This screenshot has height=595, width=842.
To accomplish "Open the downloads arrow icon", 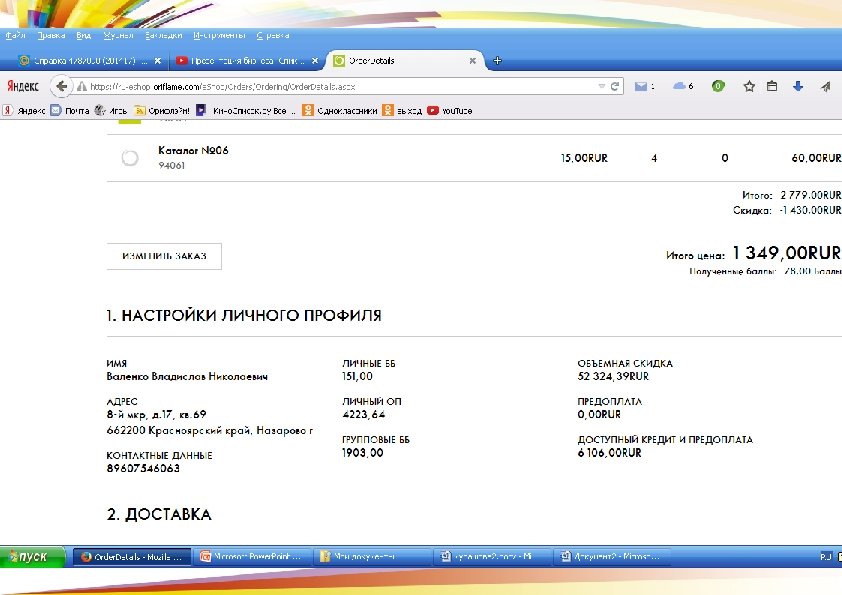I will click(798, 86).
